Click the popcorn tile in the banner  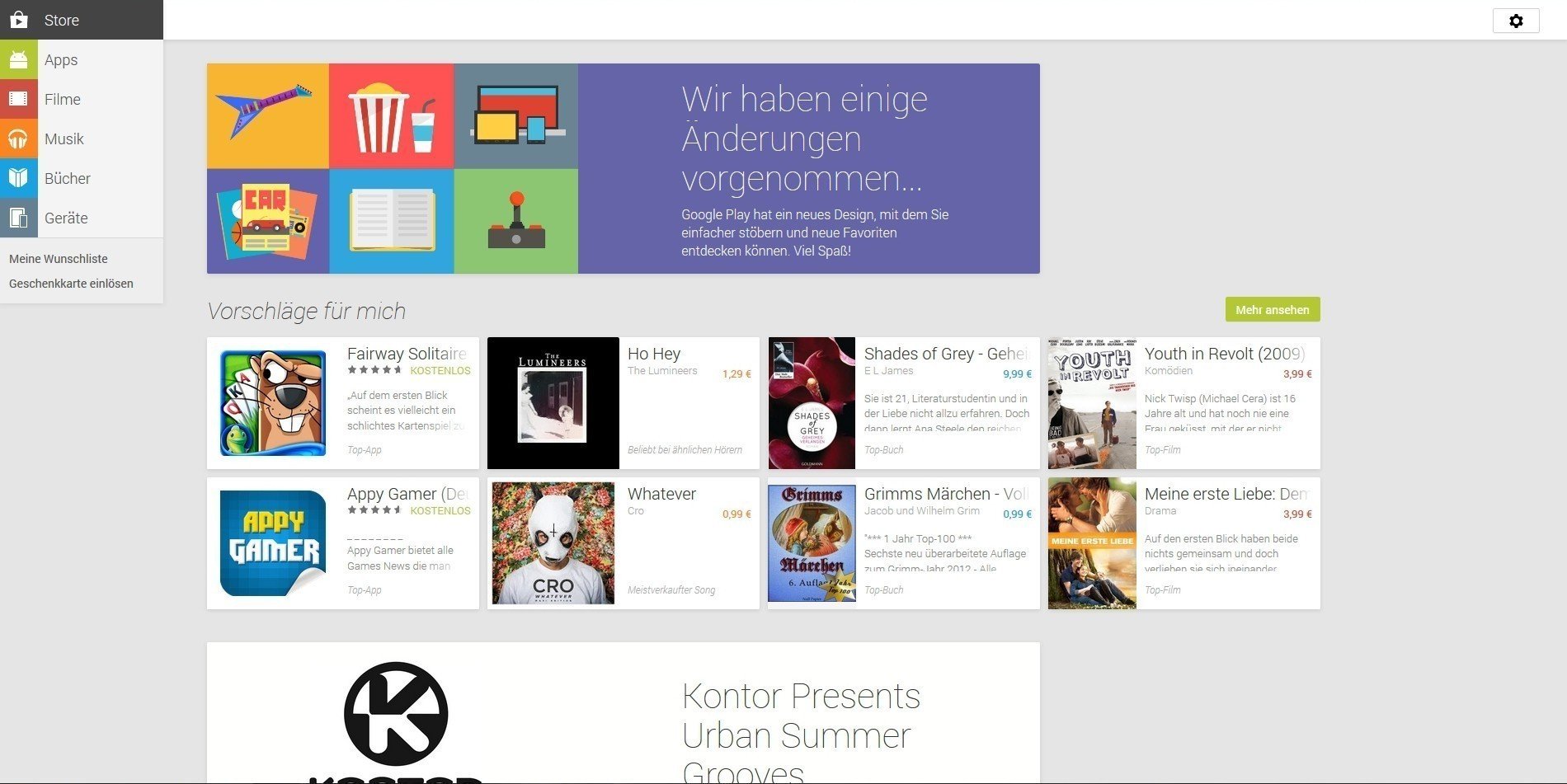coord(392,116)
